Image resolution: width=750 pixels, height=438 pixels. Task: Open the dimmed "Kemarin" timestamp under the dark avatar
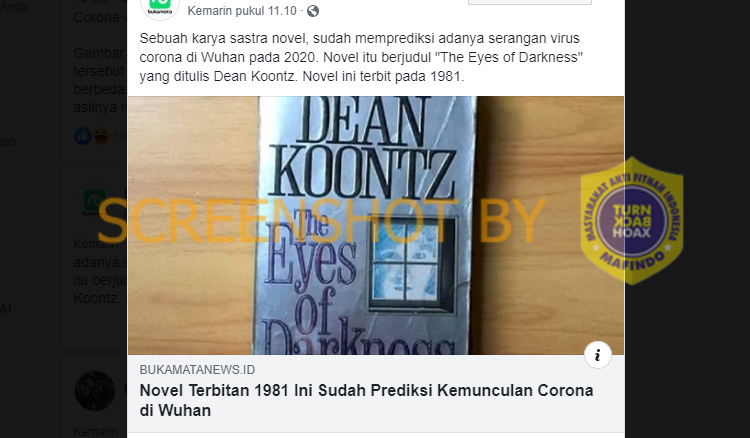96,431
